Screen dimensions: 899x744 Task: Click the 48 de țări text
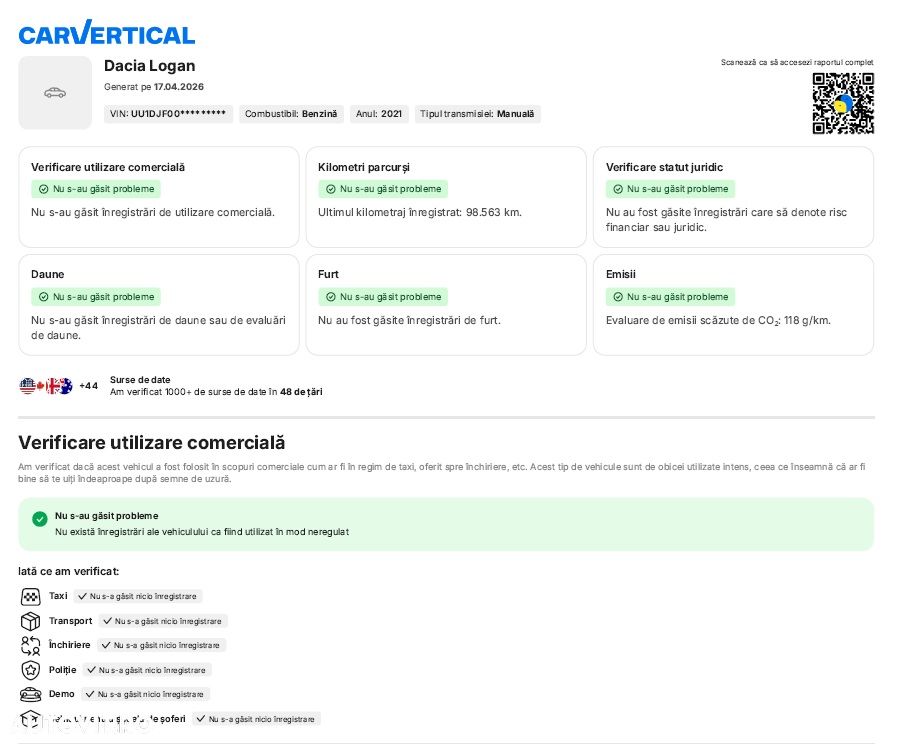(x=301, y=392)
